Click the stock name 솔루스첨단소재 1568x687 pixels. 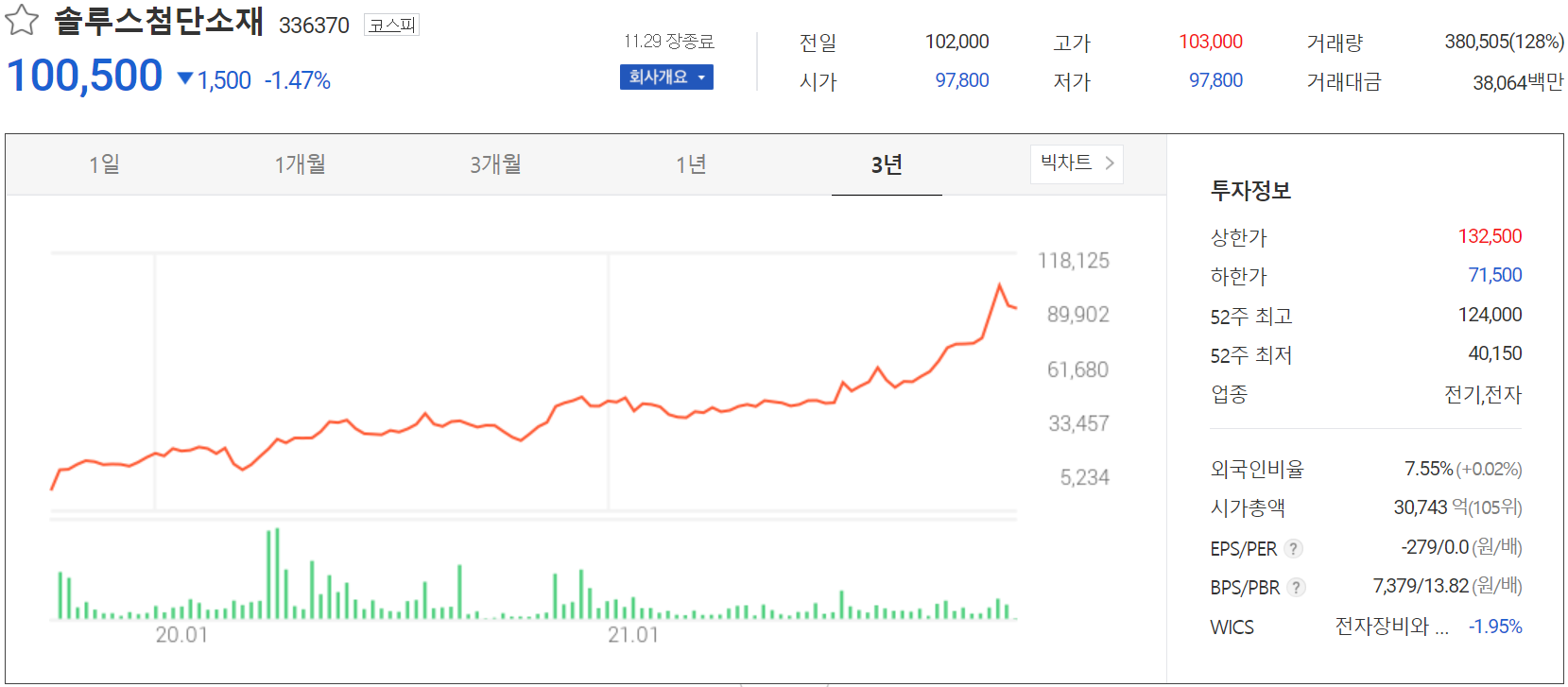point(159,21)
